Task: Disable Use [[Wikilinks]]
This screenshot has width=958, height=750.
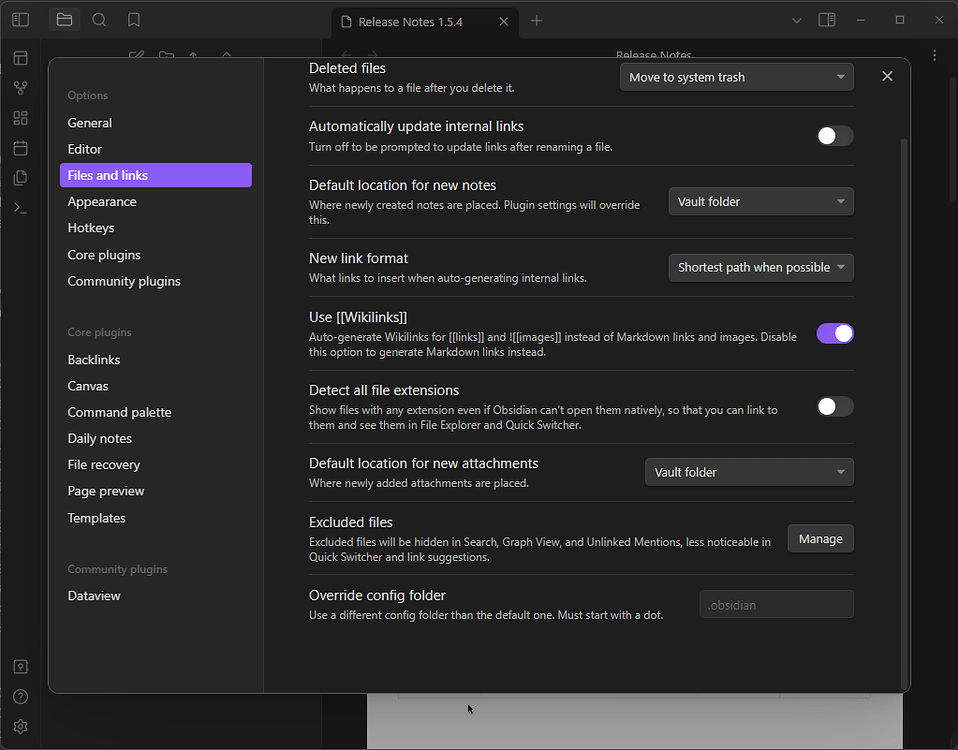Action: click(835, 333)
